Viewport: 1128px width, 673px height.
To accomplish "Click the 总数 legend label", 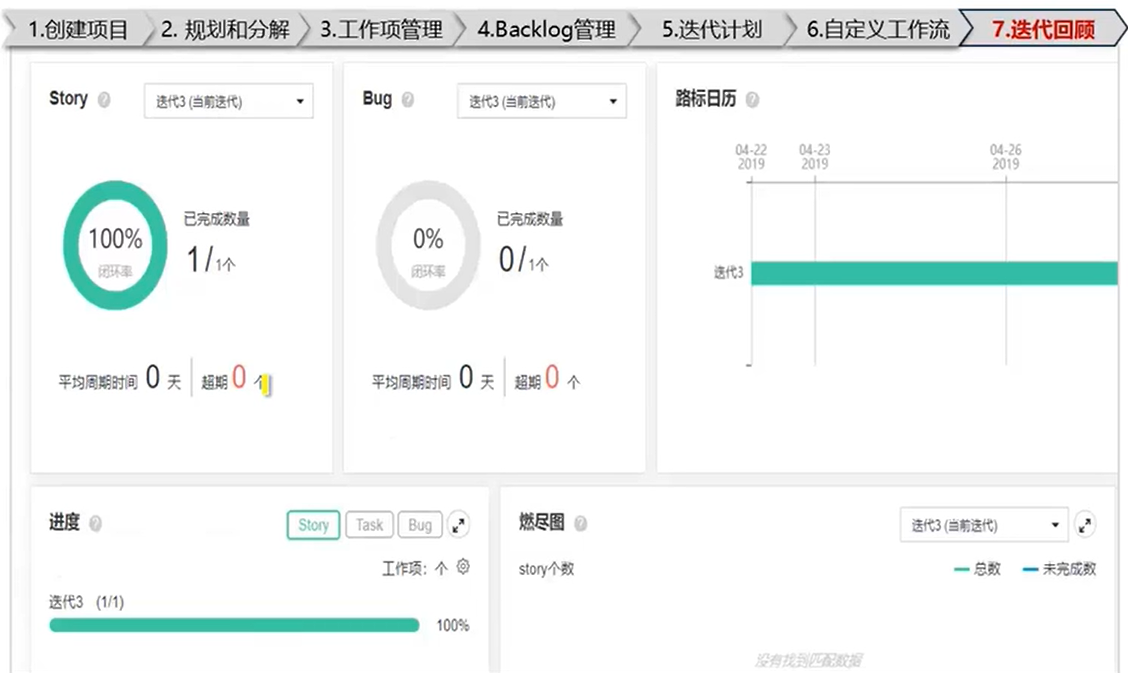I will 985,567.
